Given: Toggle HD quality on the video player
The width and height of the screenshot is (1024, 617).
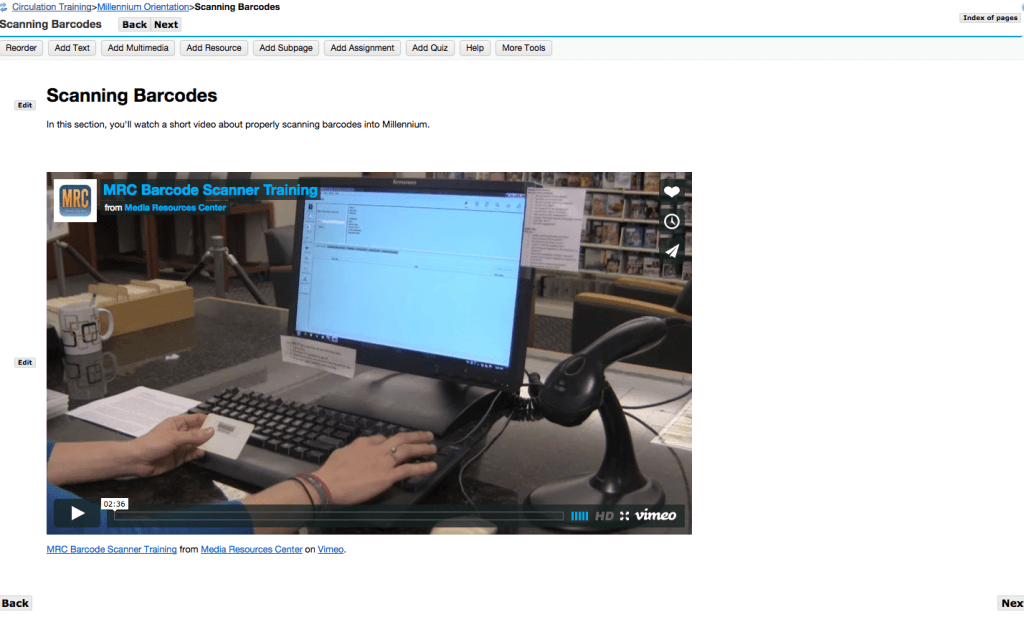Looking at the screenshot, I should (x=604, y=516).
